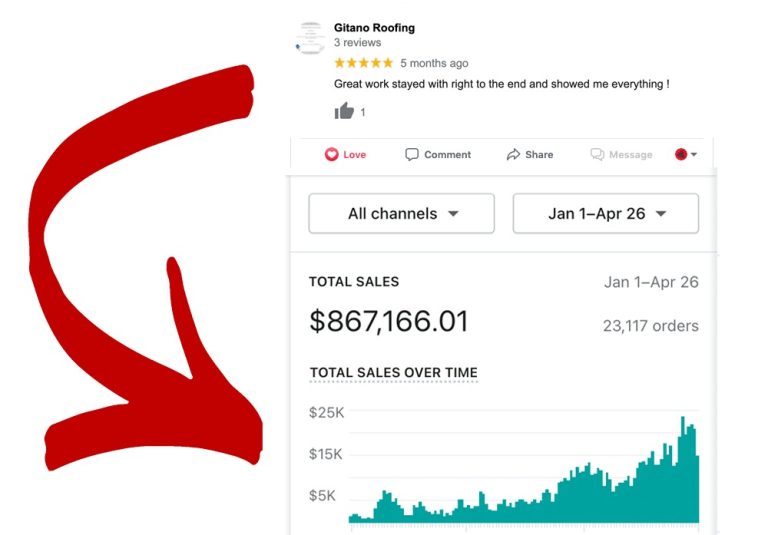Click the five-star rating icons
The width and height of the screenshot is (768, 535).
pyautogui.click(x=363, y=63)
